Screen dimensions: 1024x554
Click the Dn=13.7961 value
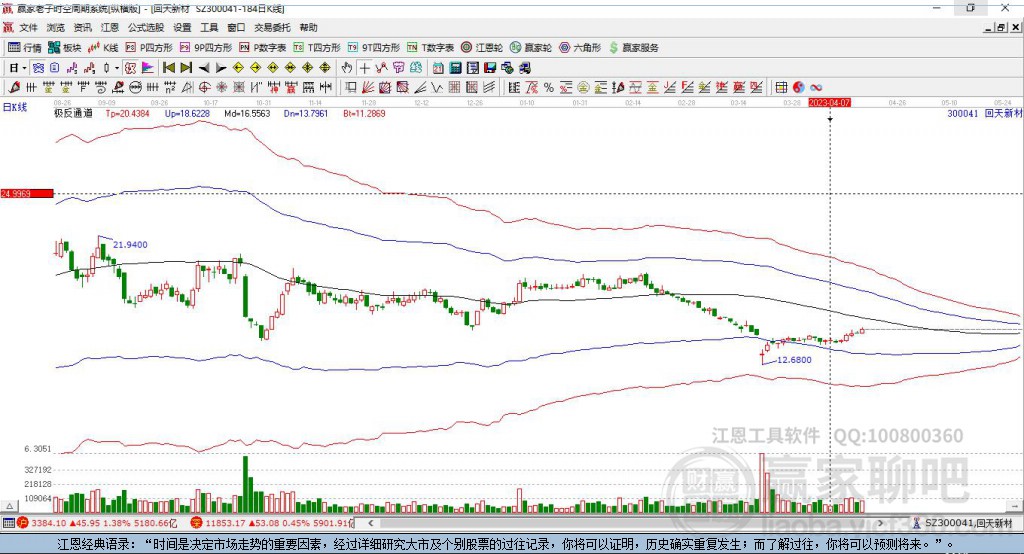306,113
